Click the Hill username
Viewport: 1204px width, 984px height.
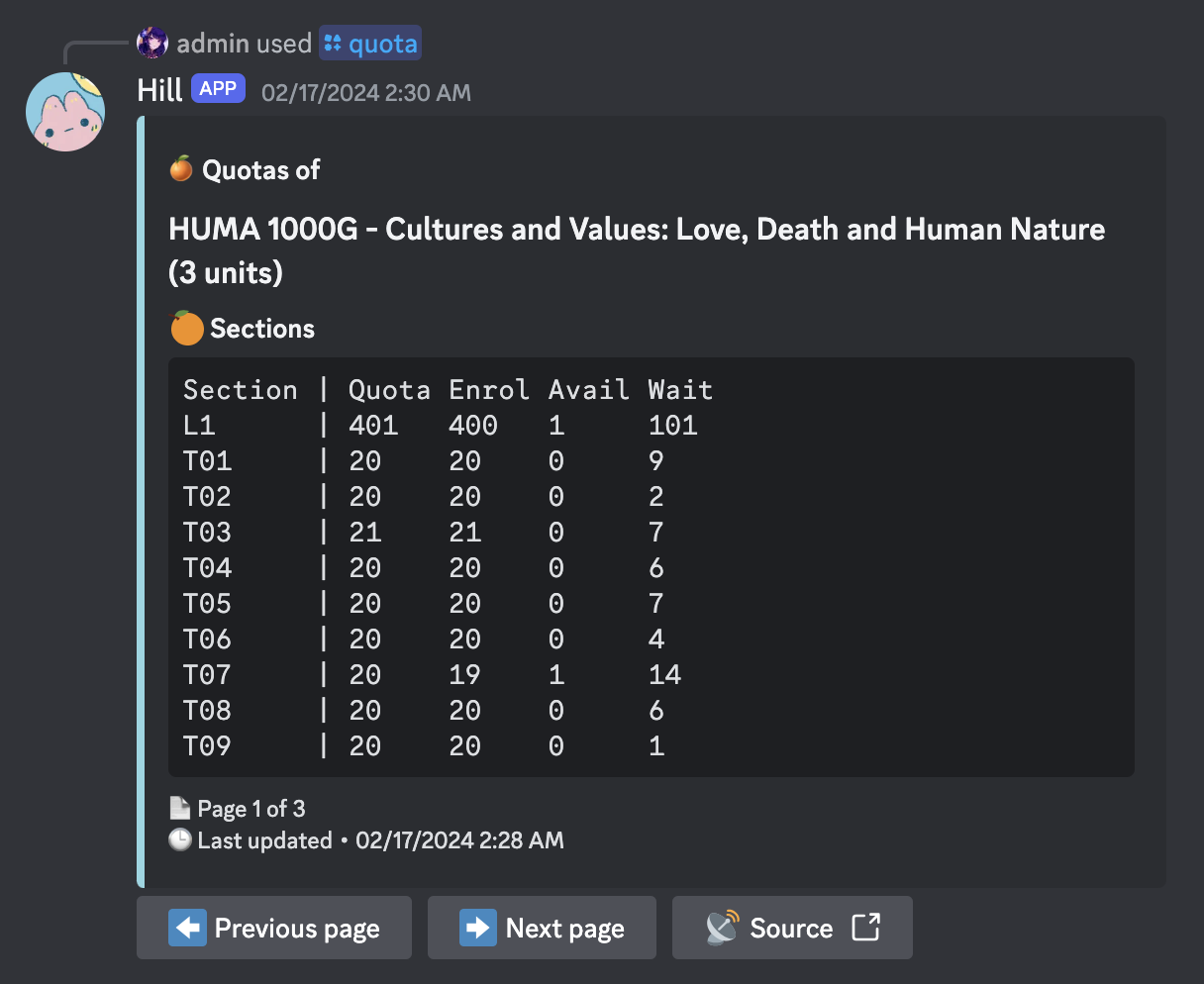[159, 90]
